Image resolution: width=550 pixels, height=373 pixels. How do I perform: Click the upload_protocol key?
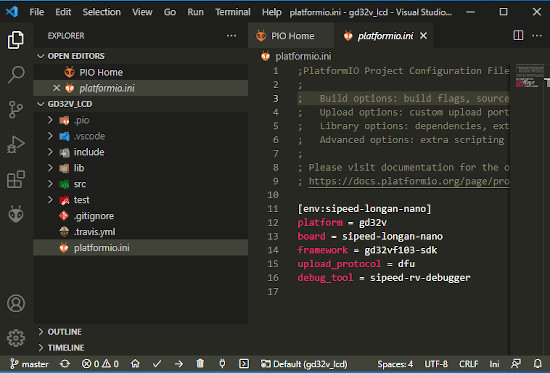339,264
